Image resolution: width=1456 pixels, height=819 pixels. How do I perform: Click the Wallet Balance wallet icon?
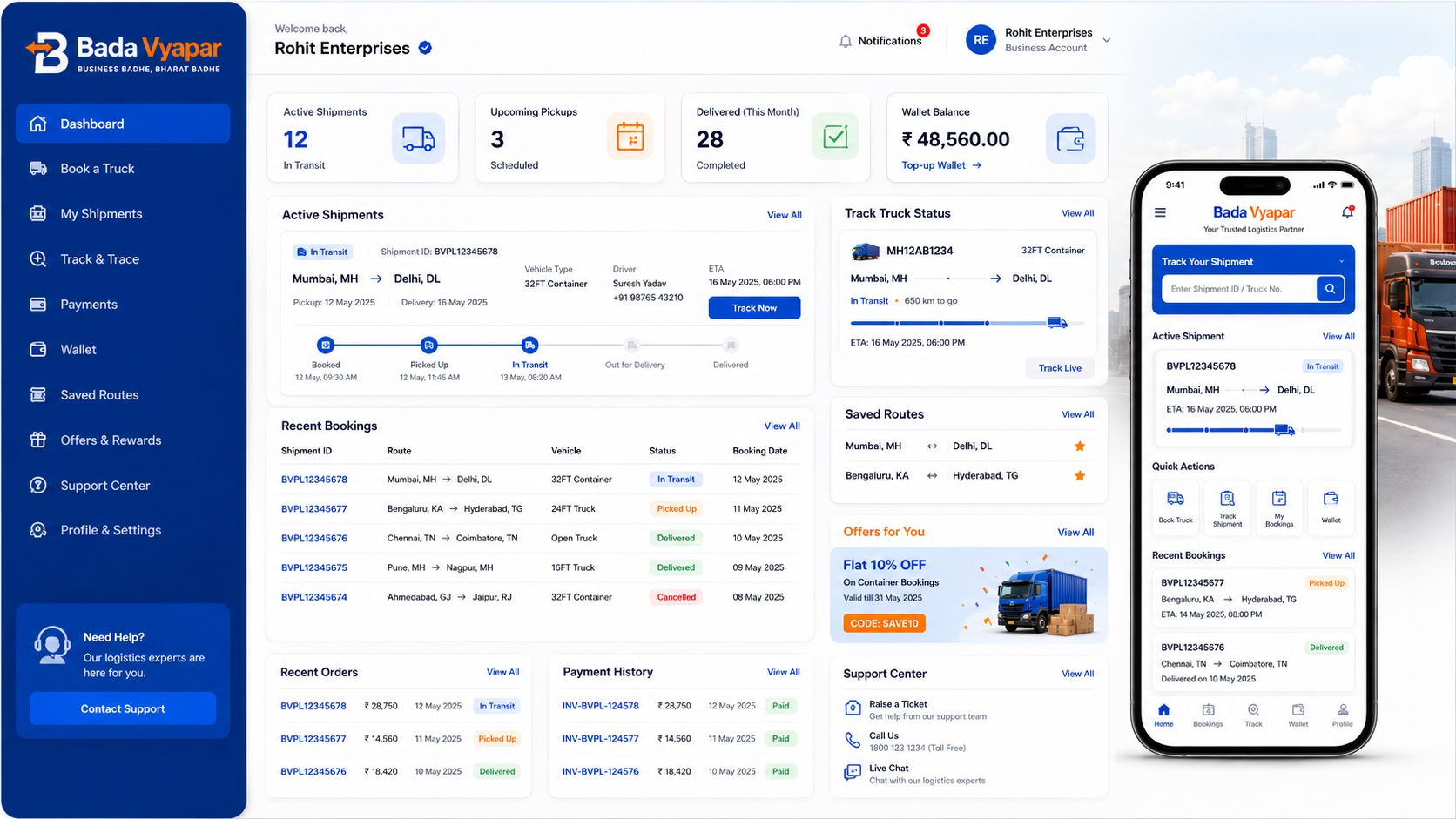click(x=1070, y=138)
